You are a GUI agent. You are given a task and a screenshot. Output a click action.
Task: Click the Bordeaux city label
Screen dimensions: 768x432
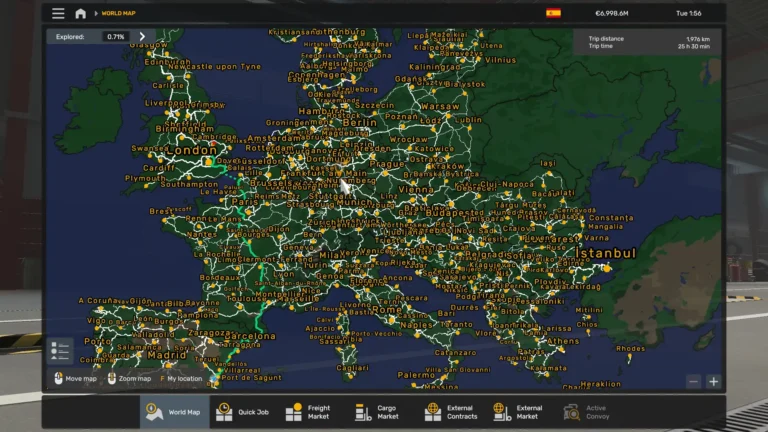click(x=220, y=277)
